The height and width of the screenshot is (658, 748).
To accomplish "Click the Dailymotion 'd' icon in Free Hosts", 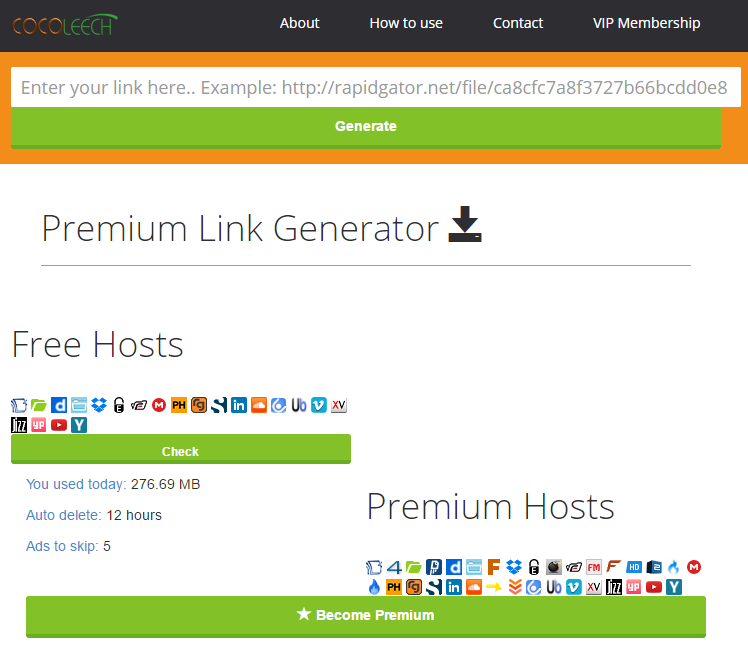I will click(x=59, y=405).
